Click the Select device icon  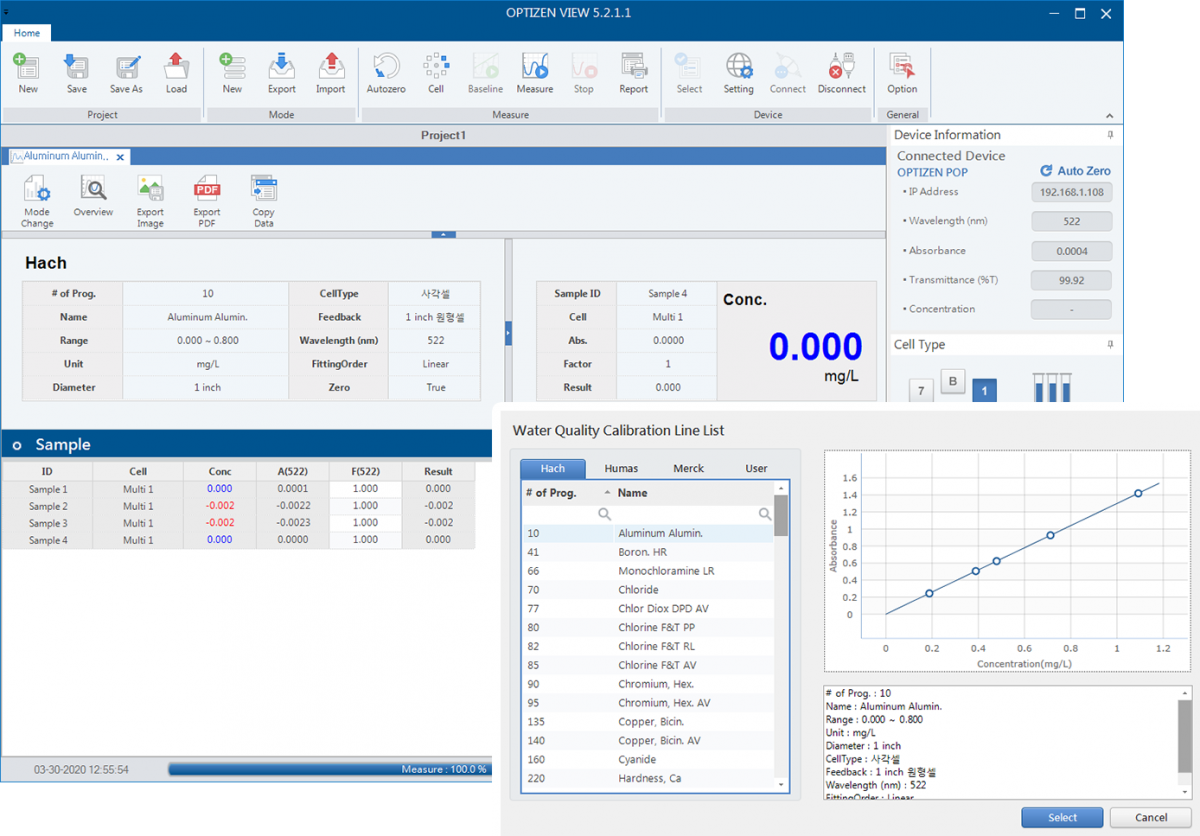coord(689,67)
